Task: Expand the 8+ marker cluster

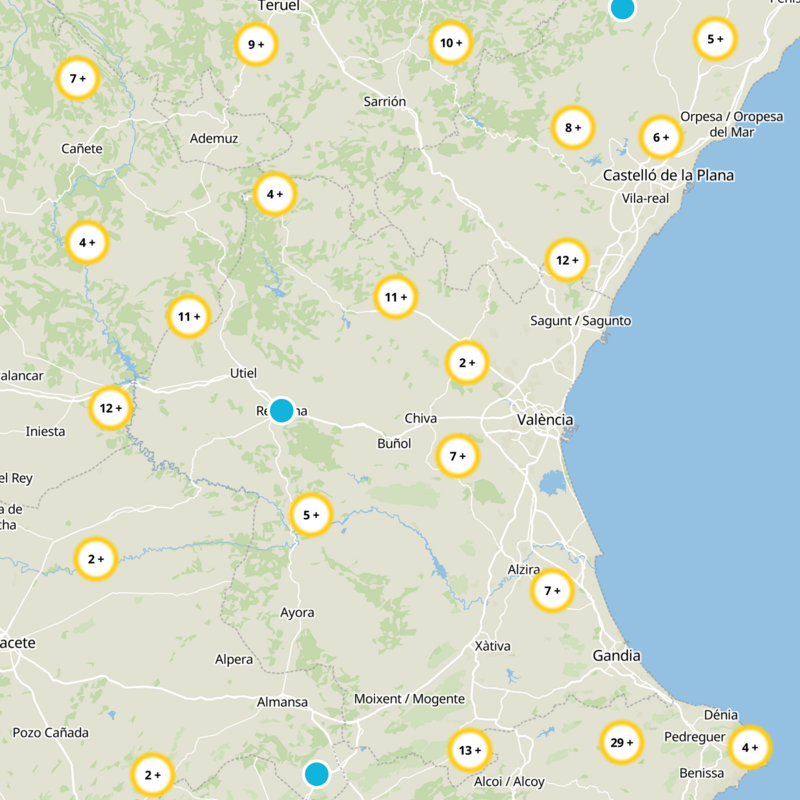Action: click(x=573, y=128)
